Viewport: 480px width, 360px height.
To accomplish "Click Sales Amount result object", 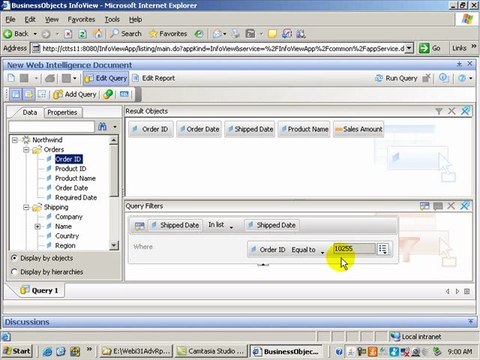I will coord(359,129).
